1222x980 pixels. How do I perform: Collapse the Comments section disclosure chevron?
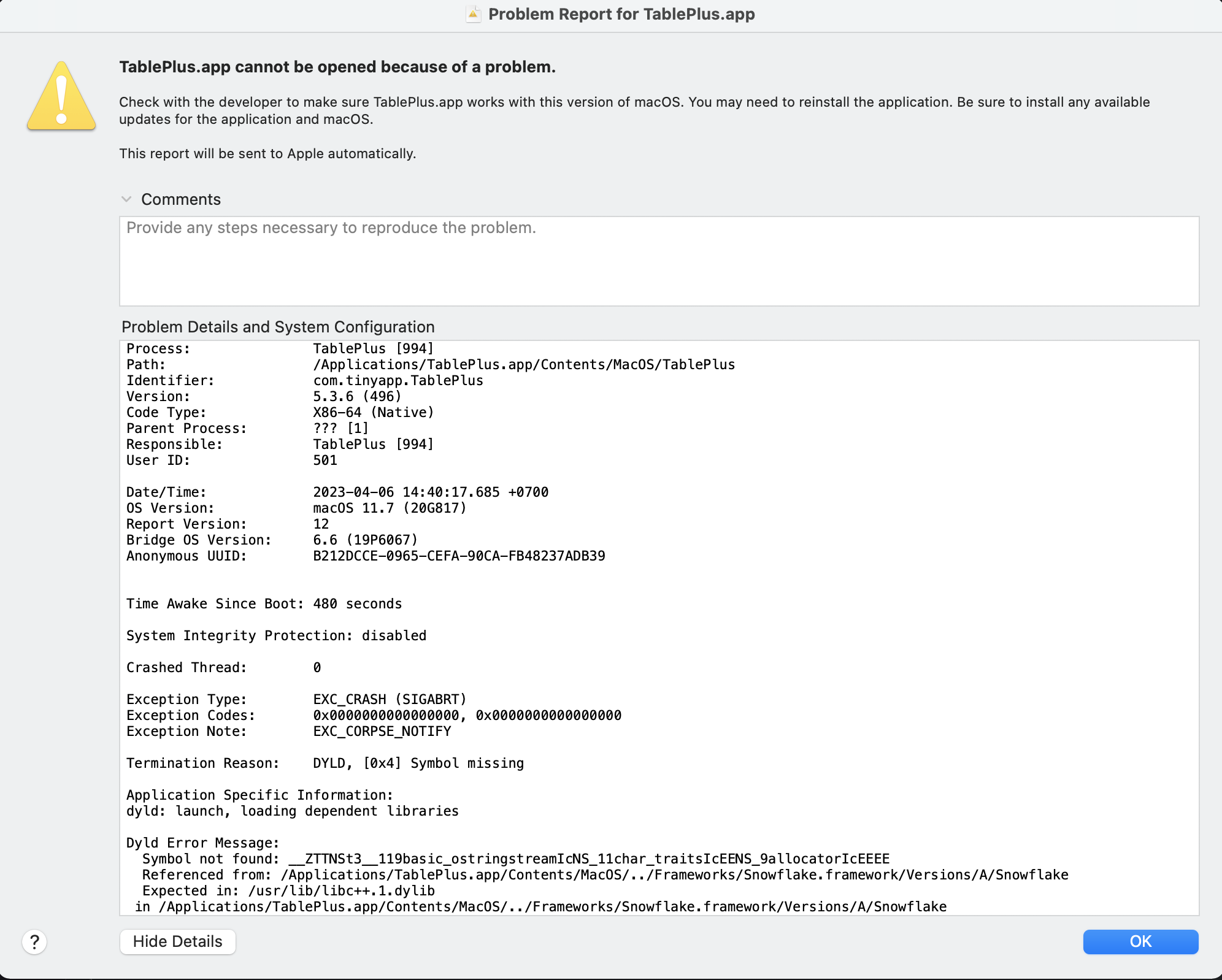(127, 199)
